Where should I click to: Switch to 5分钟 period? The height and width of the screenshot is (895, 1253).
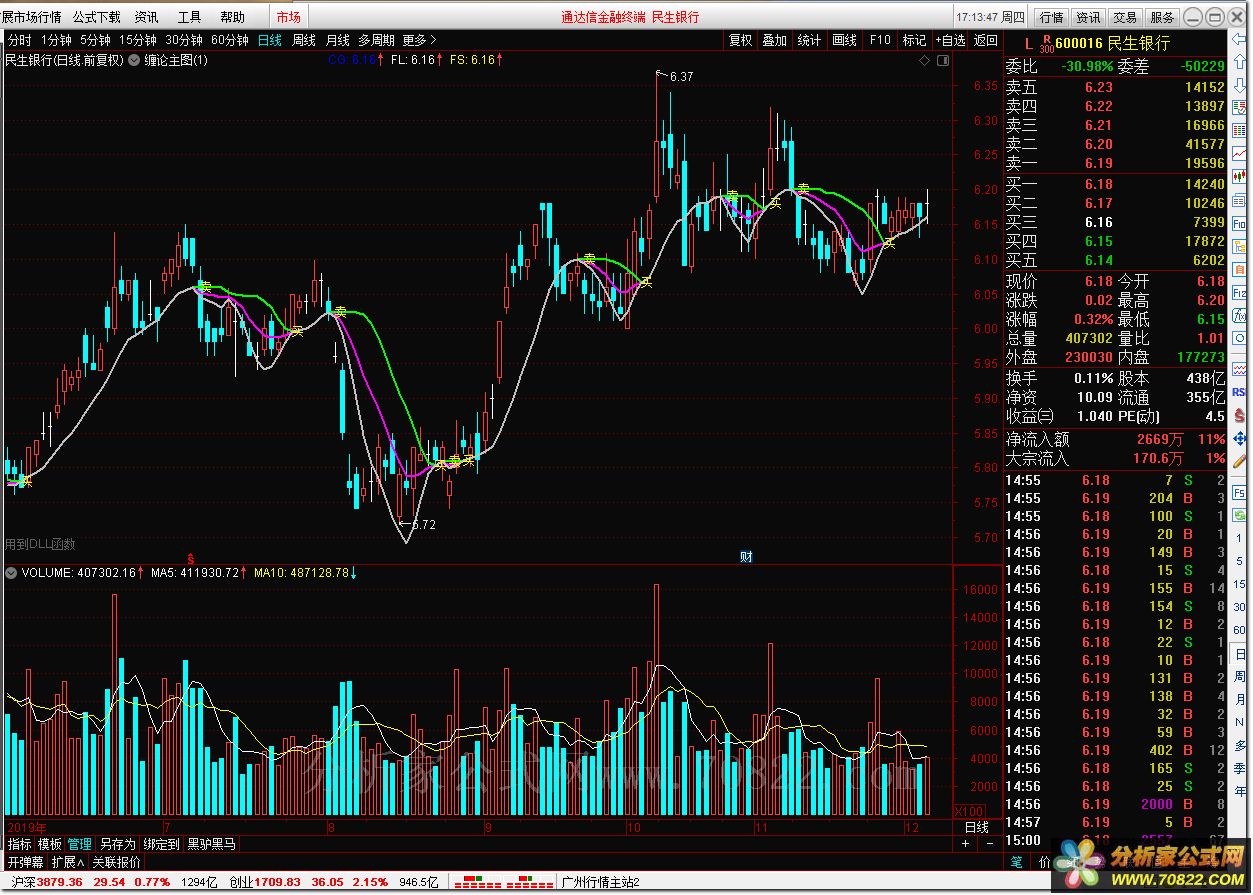(95, 40)
